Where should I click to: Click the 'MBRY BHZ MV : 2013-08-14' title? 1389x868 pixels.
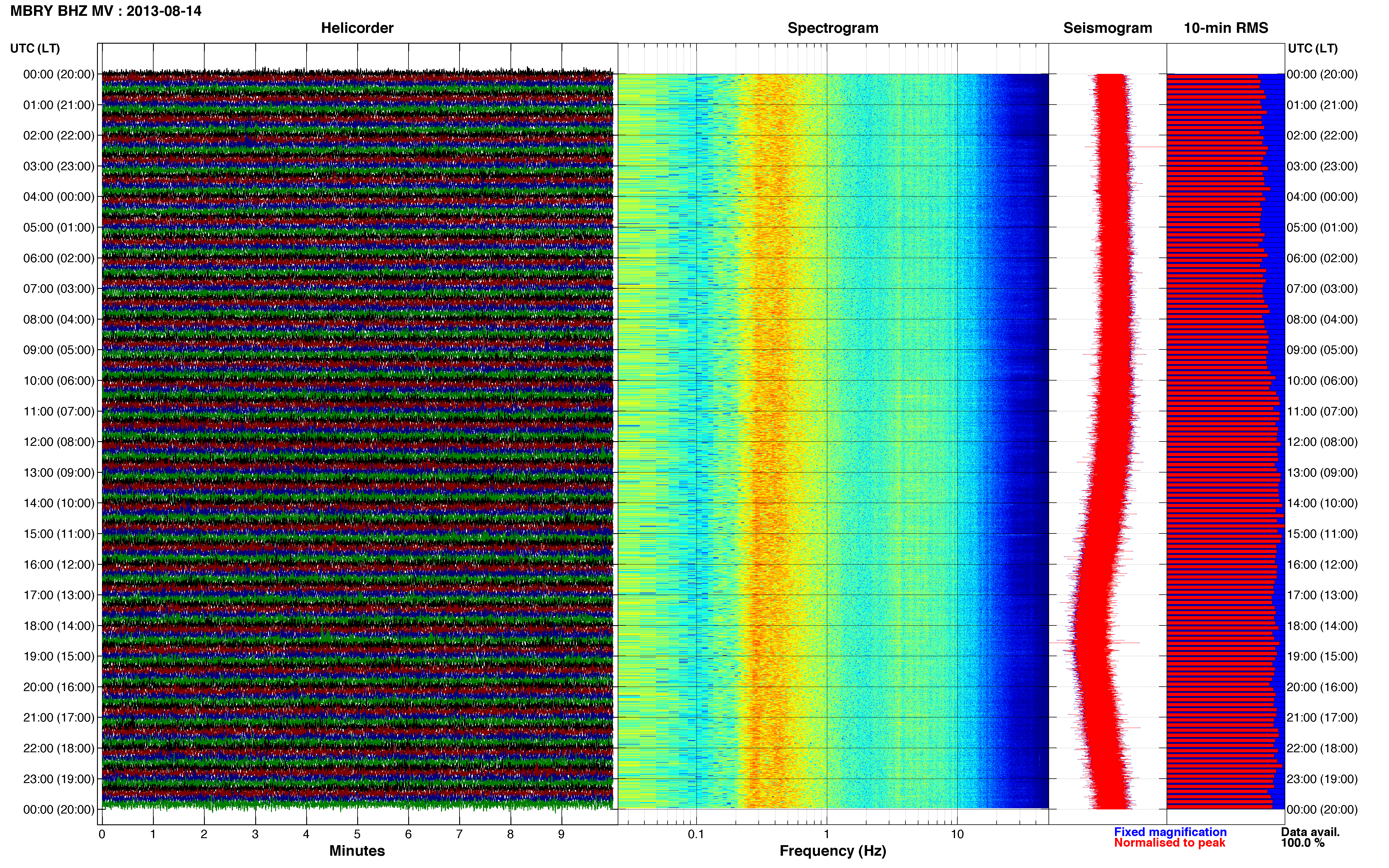[x=106, y=11]
